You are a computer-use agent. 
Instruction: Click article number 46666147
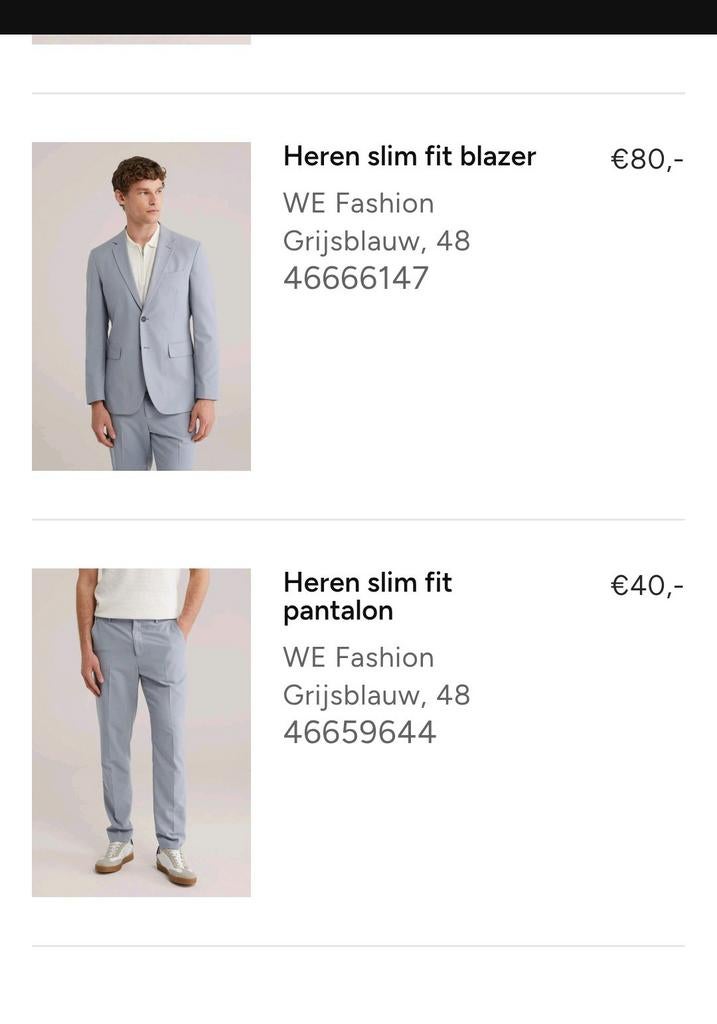(355, 277)
